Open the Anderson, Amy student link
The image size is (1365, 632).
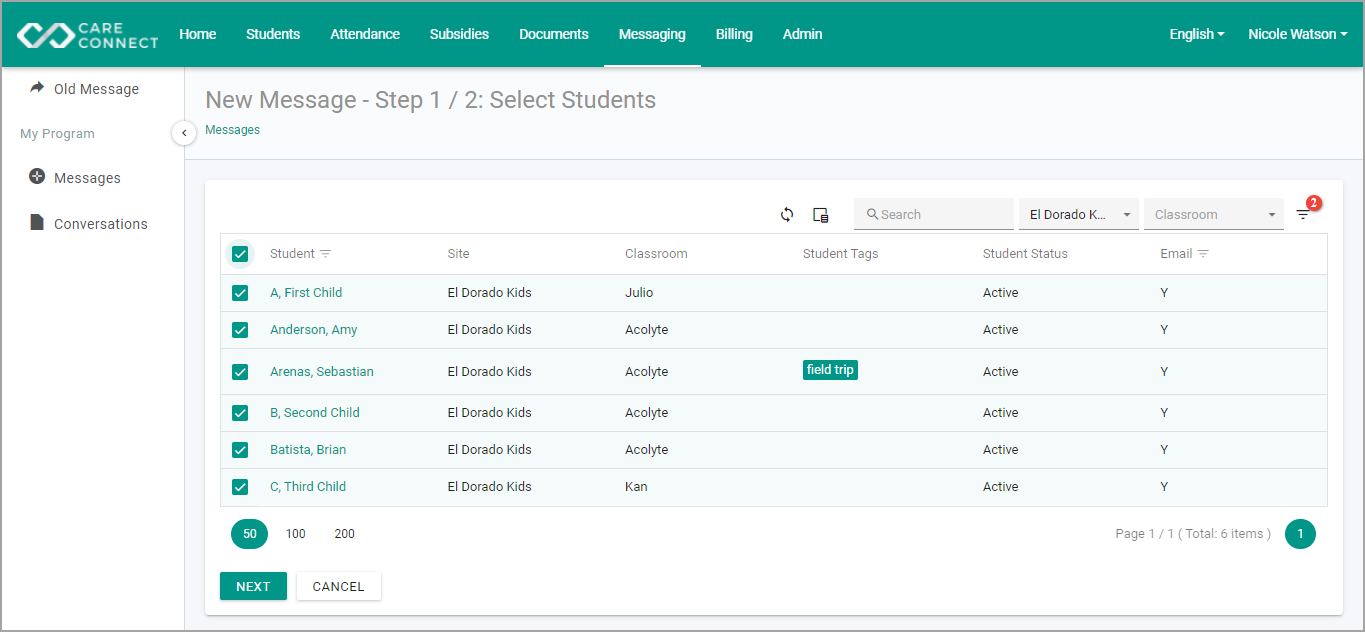click(313, 330)
